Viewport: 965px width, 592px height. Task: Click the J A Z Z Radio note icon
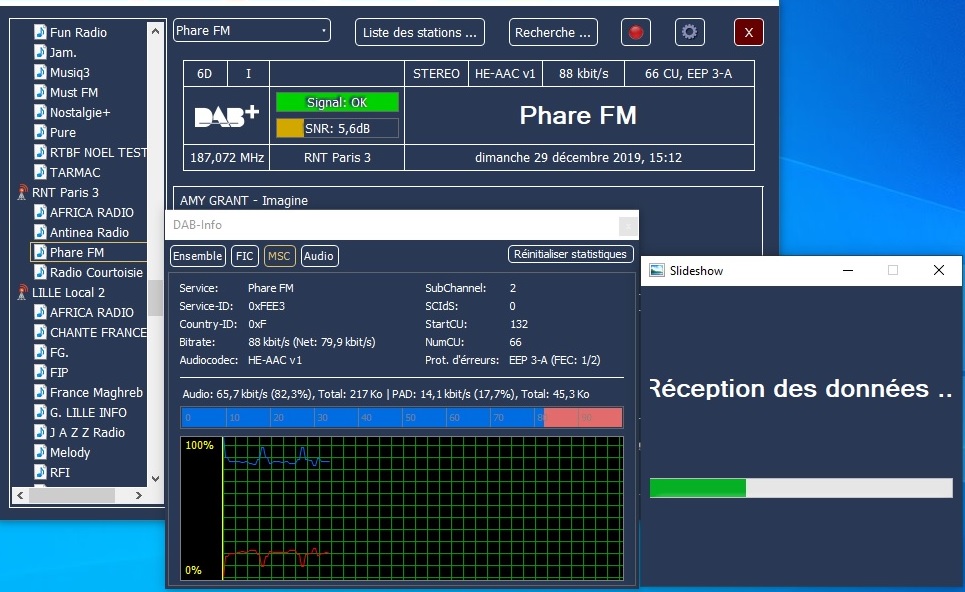click(40, 432)
